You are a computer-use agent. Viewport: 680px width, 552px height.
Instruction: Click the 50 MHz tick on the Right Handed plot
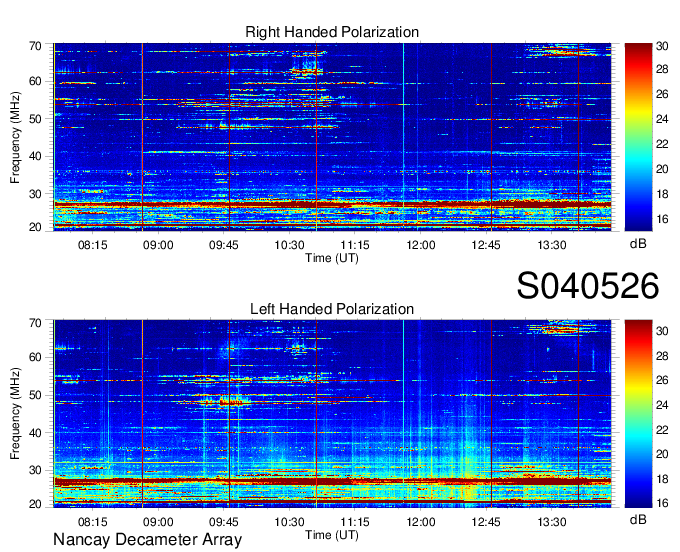coord(35,119)
